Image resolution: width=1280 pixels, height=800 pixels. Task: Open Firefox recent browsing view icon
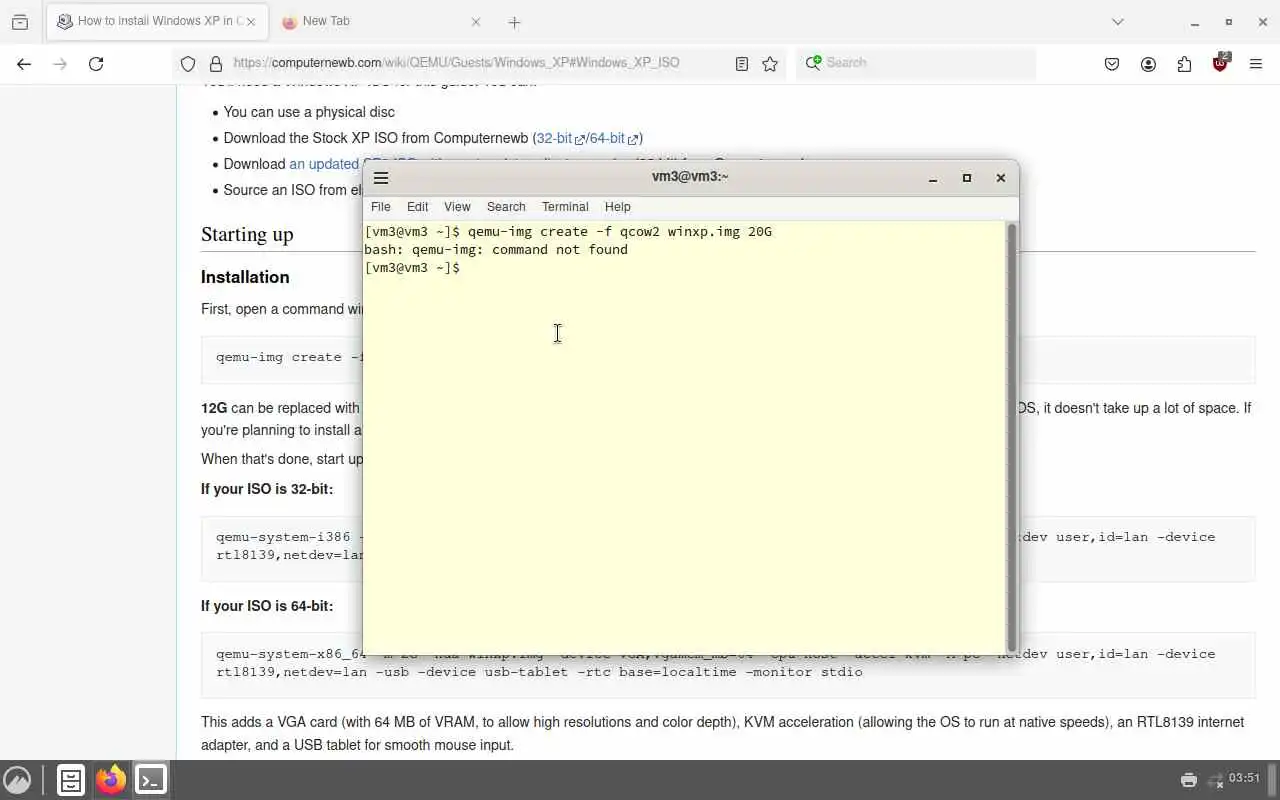20,22
